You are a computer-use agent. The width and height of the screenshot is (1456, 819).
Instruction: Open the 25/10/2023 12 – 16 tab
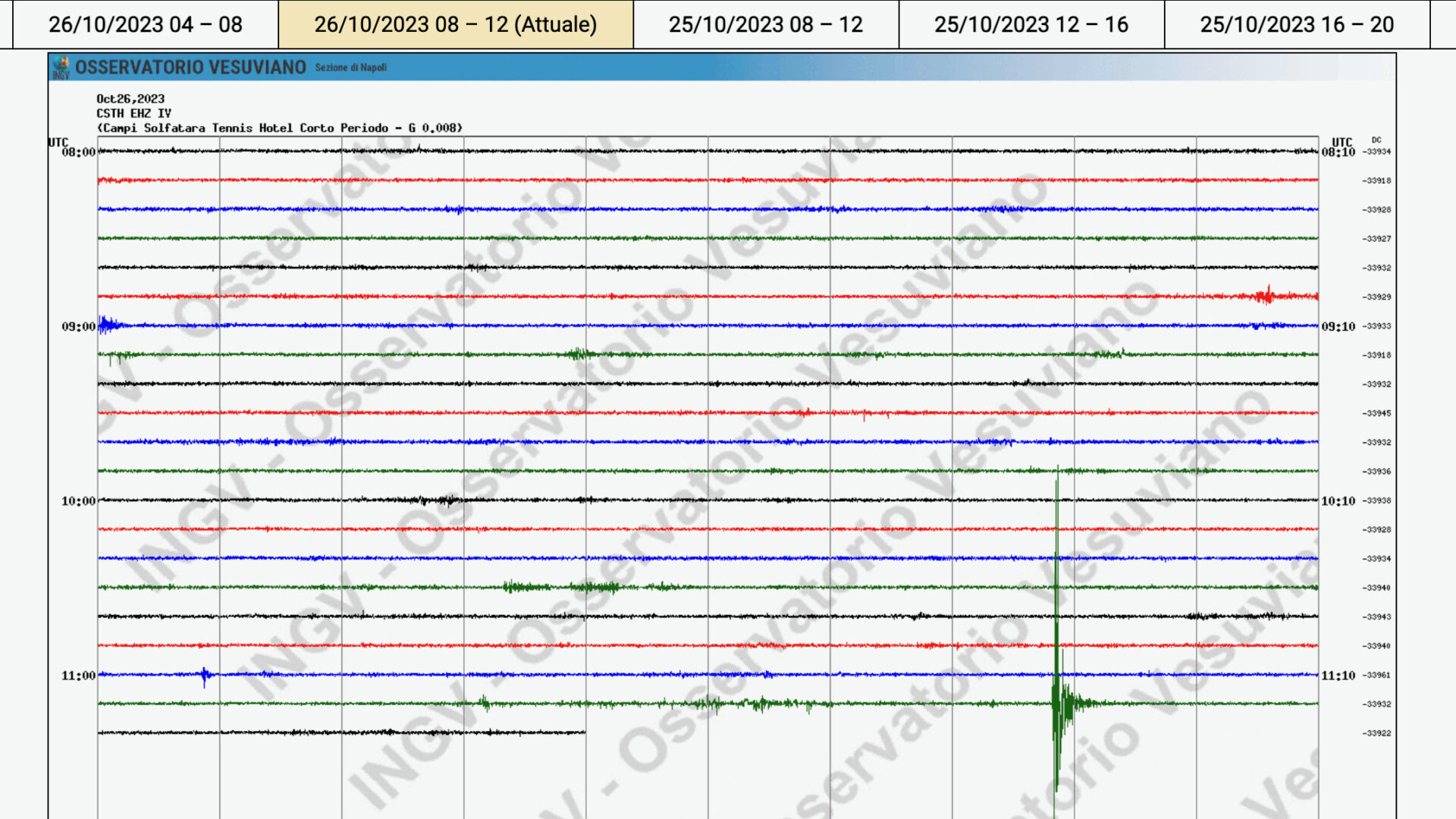coord(1031,24)
